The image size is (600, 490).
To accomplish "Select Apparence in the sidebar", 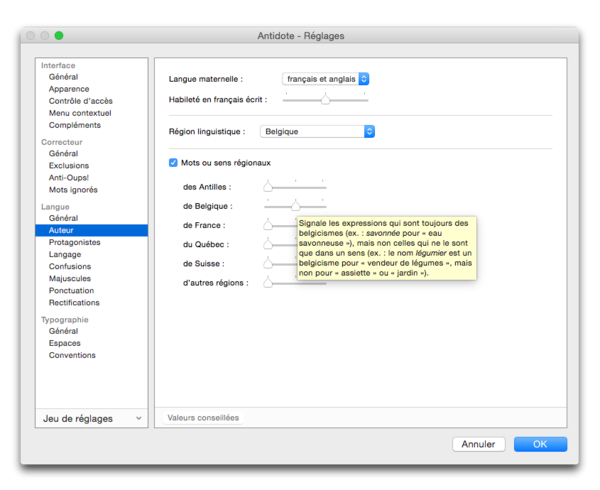I will pos(69,89).
